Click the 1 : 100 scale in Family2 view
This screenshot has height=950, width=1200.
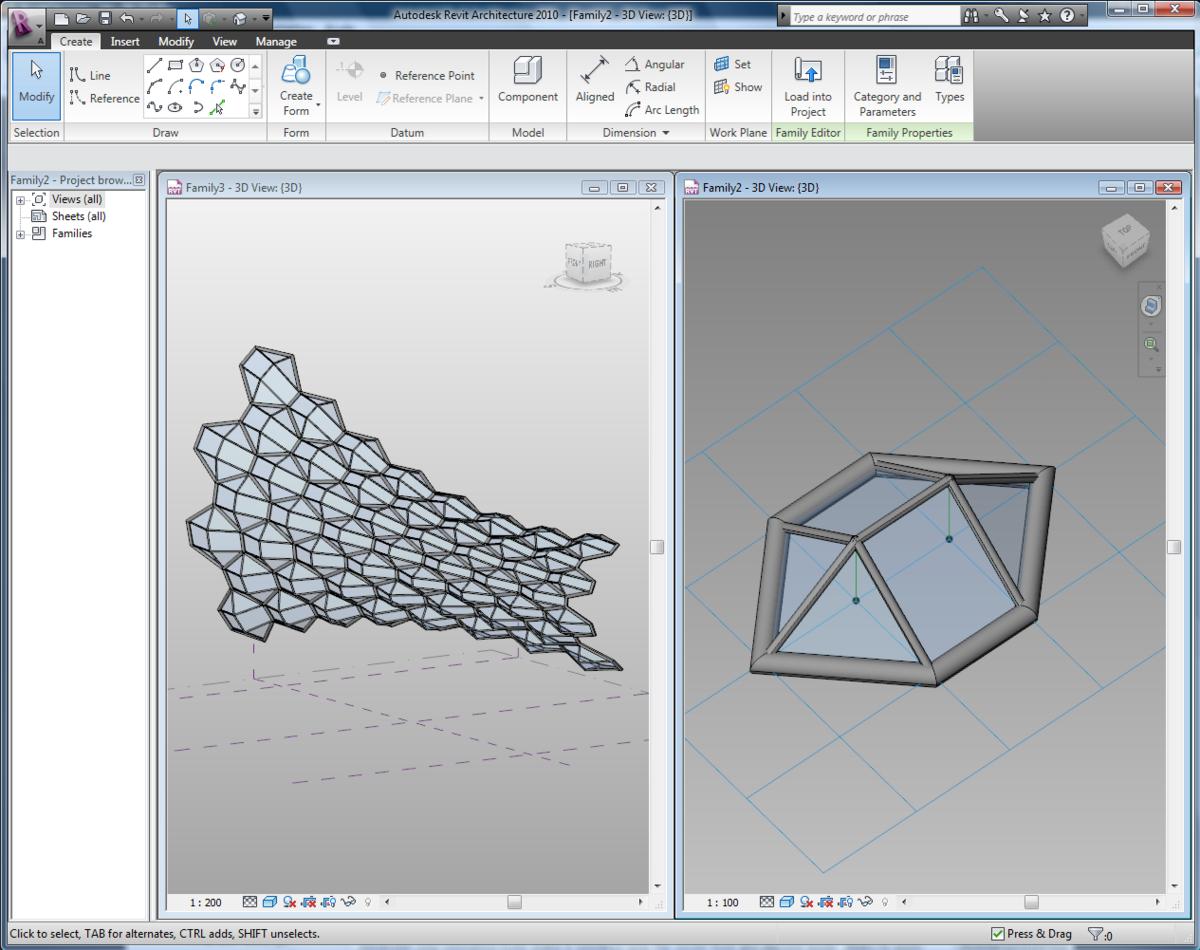[x=722, y=902]
